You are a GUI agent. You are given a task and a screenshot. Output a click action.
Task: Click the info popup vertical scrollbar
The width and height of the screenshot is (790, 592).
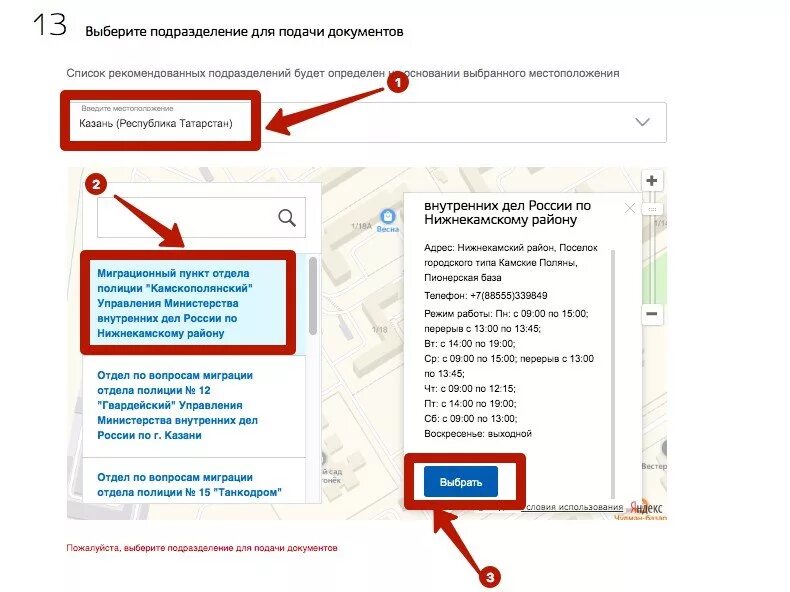coord(613,373)
